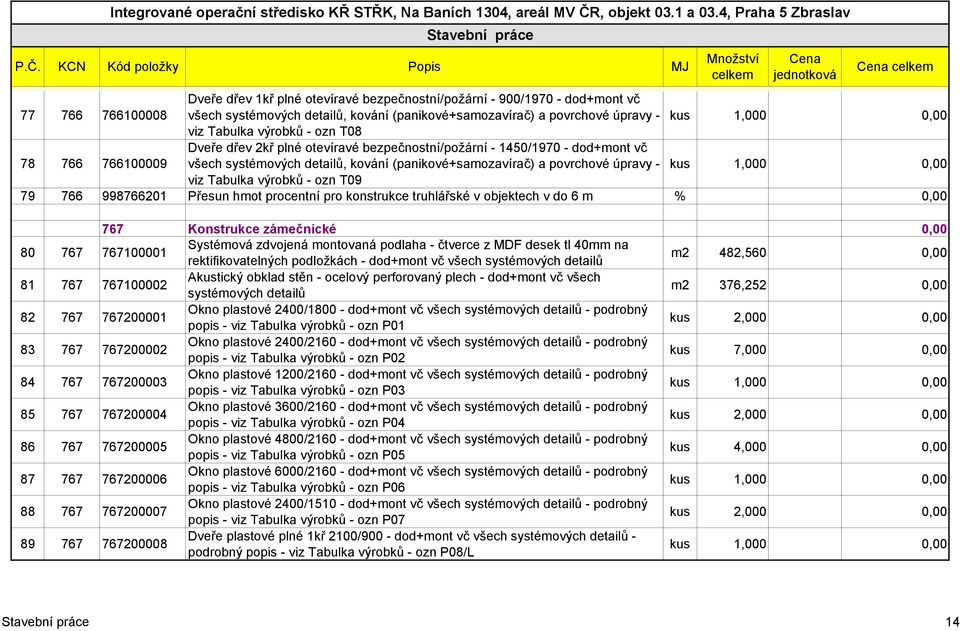Viewport: 960px width, 631px height.
Task: Select the document title mentioning Praha 5 Zbraslav
Action: (x=480, y=13)
